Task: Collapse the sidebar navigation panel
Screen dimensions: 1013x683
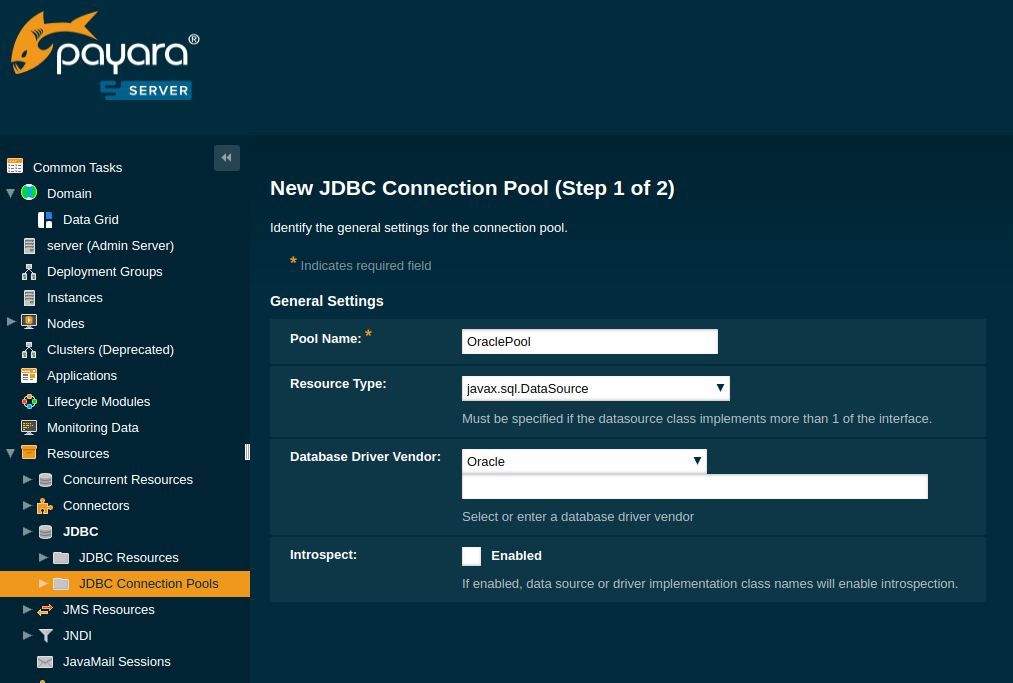Action: [227, 158]
